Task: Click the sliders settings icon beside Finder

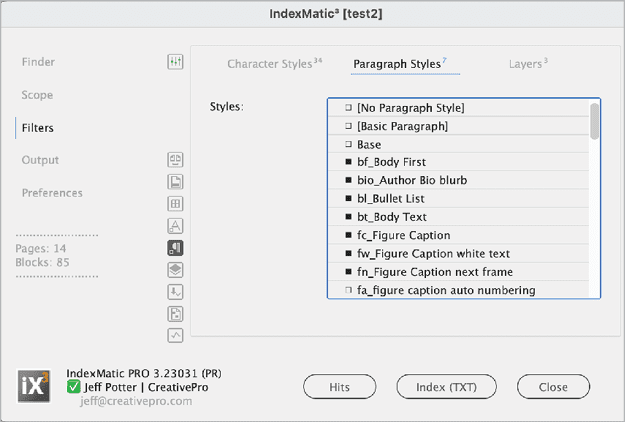Action: click(x=175, y=62)
